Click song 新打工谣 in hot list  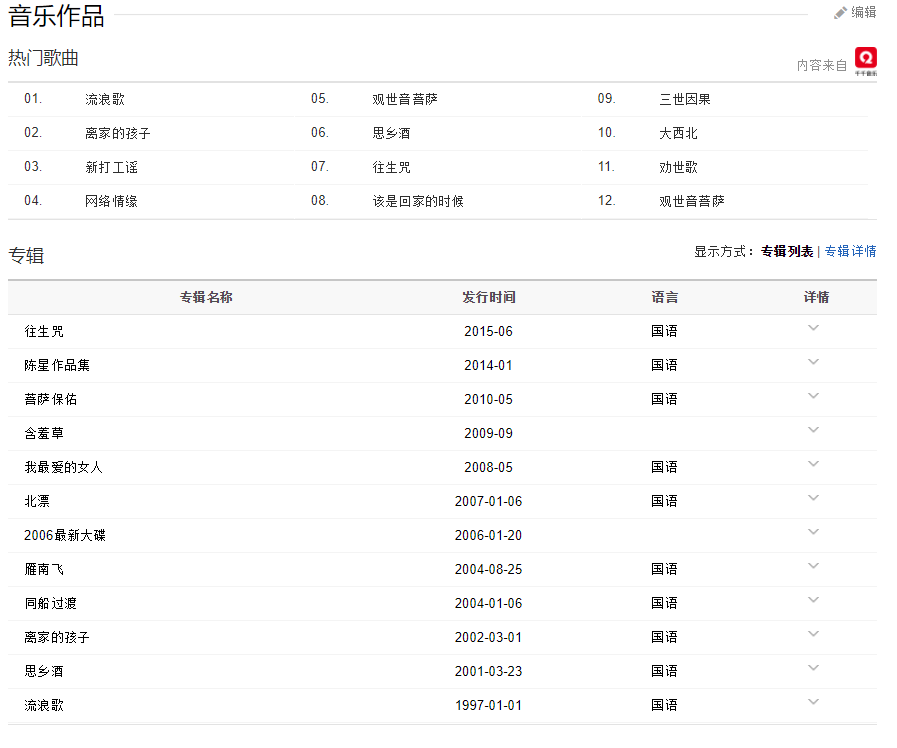111,167
